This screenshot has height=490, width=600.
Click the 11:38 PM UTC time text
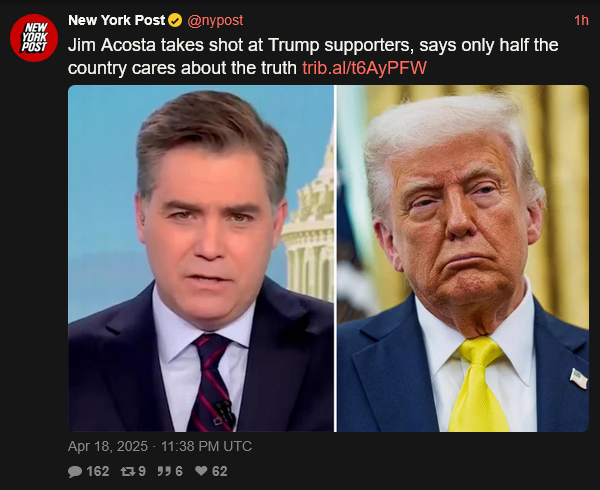206,446
